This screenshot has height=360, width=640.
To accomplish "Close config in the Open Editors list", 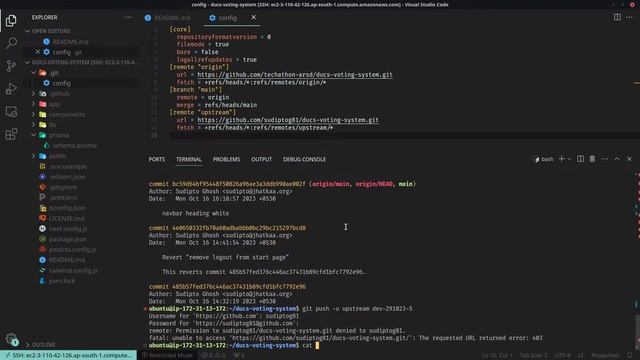I will 38,52.
